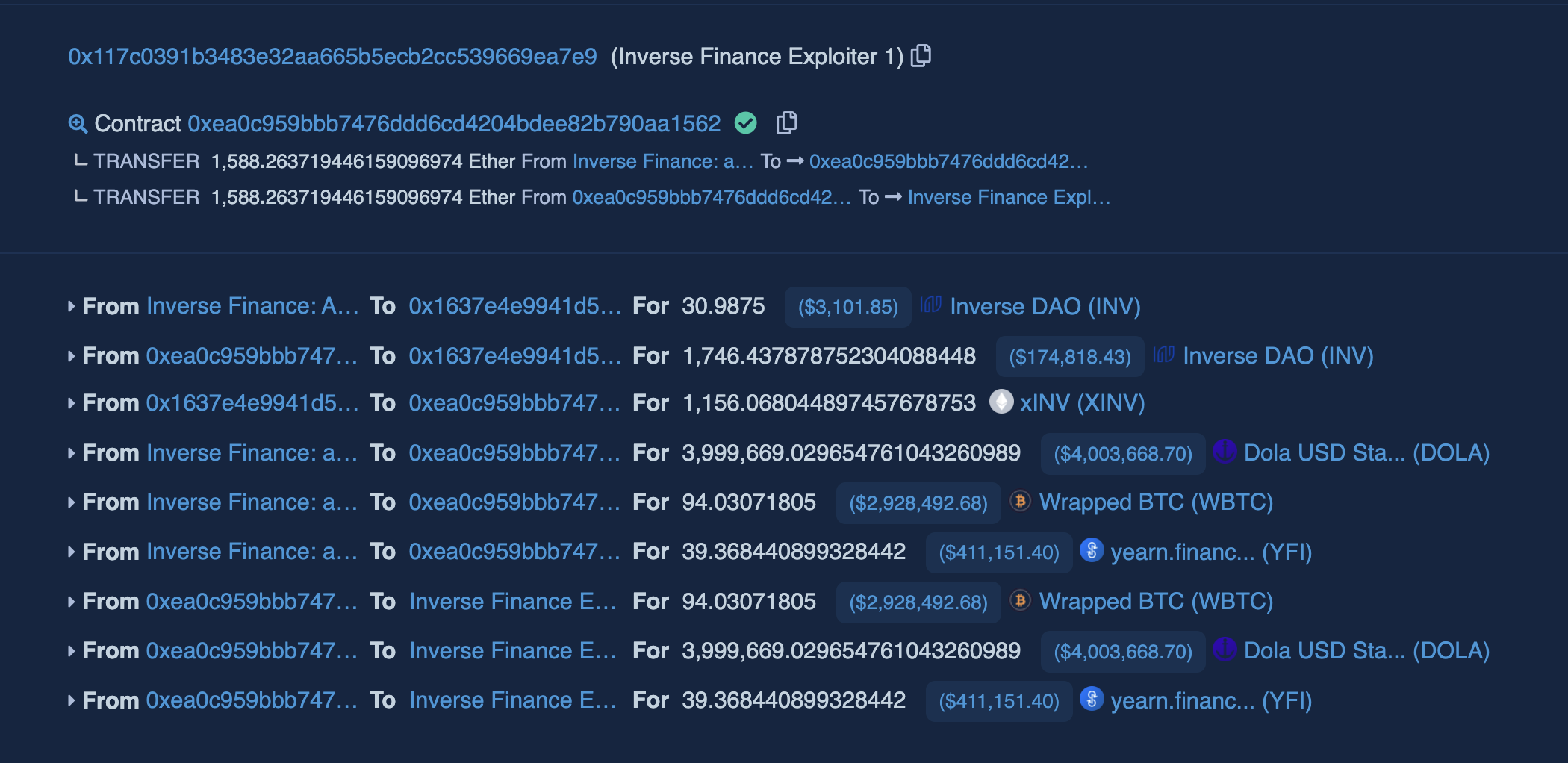Viewport: 1568px width, 763px height.
Task: Expand the 1,746.43 INV transfer row
Action: click(x=71, y=356)
